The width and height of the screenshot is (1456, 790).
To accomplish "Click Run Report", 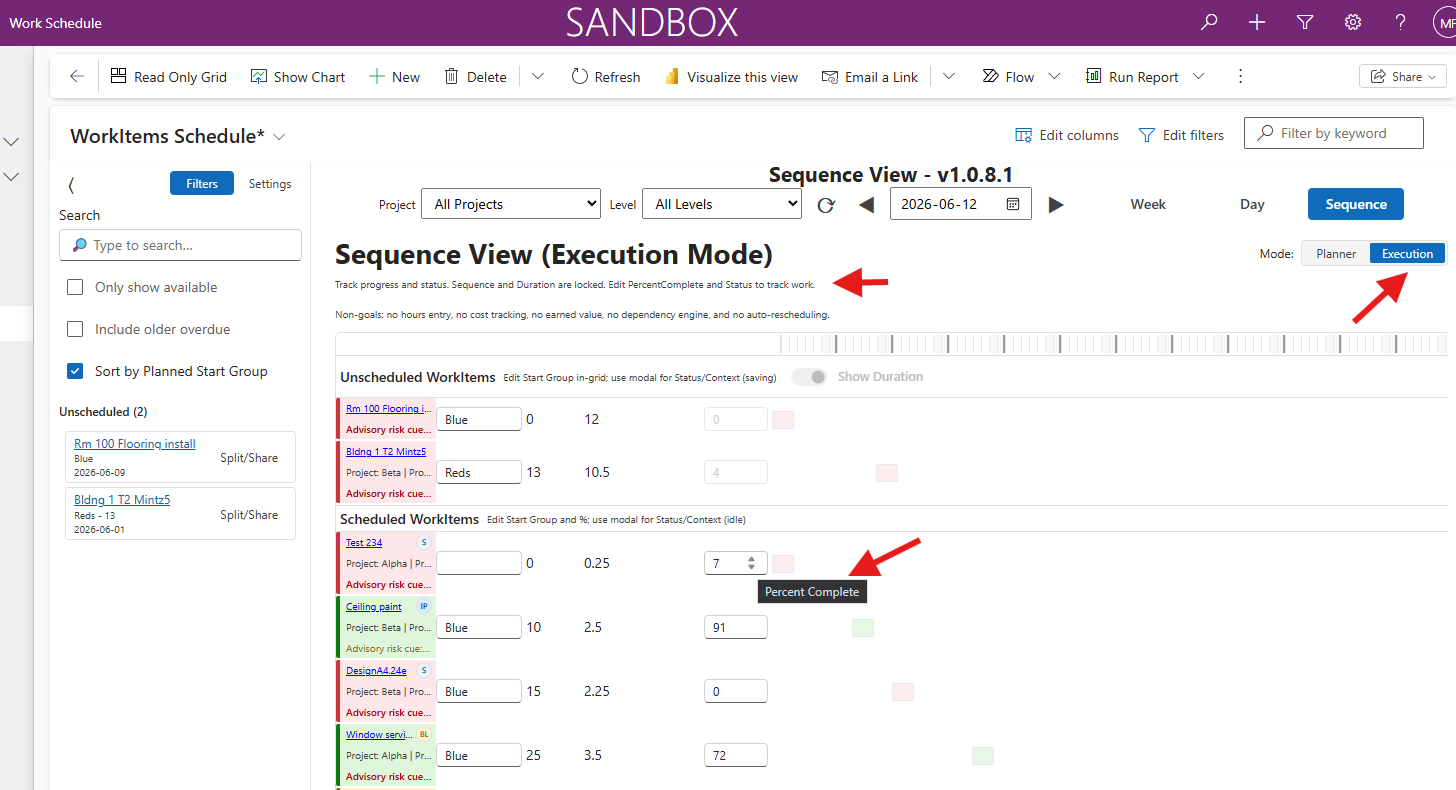I will 1132,77.
